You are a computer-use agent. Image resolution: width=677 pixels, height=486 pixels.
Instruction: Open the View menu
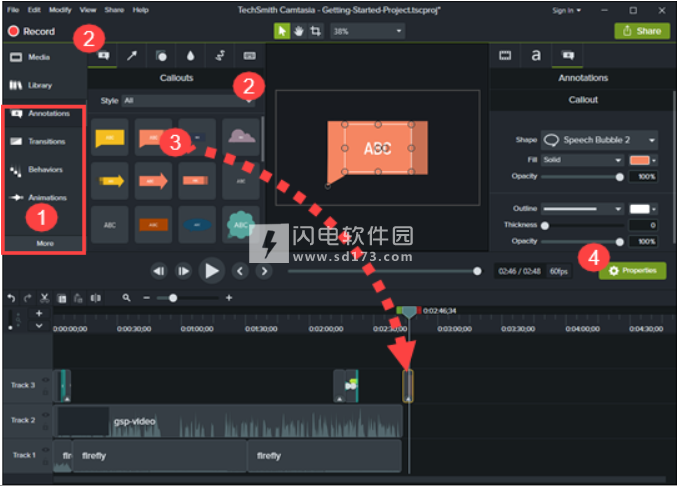pyautogui.click(x=88, y=9)
